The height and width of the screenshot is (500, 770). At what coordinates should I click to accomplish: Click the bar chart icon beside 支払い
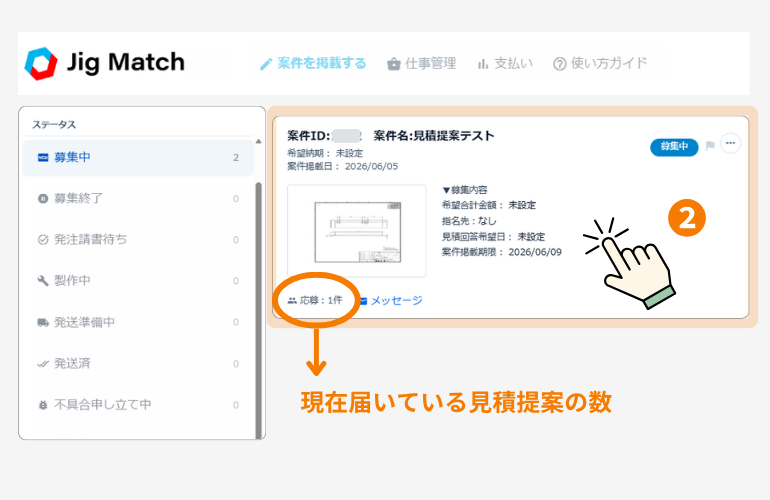click(x=483, y=64)
